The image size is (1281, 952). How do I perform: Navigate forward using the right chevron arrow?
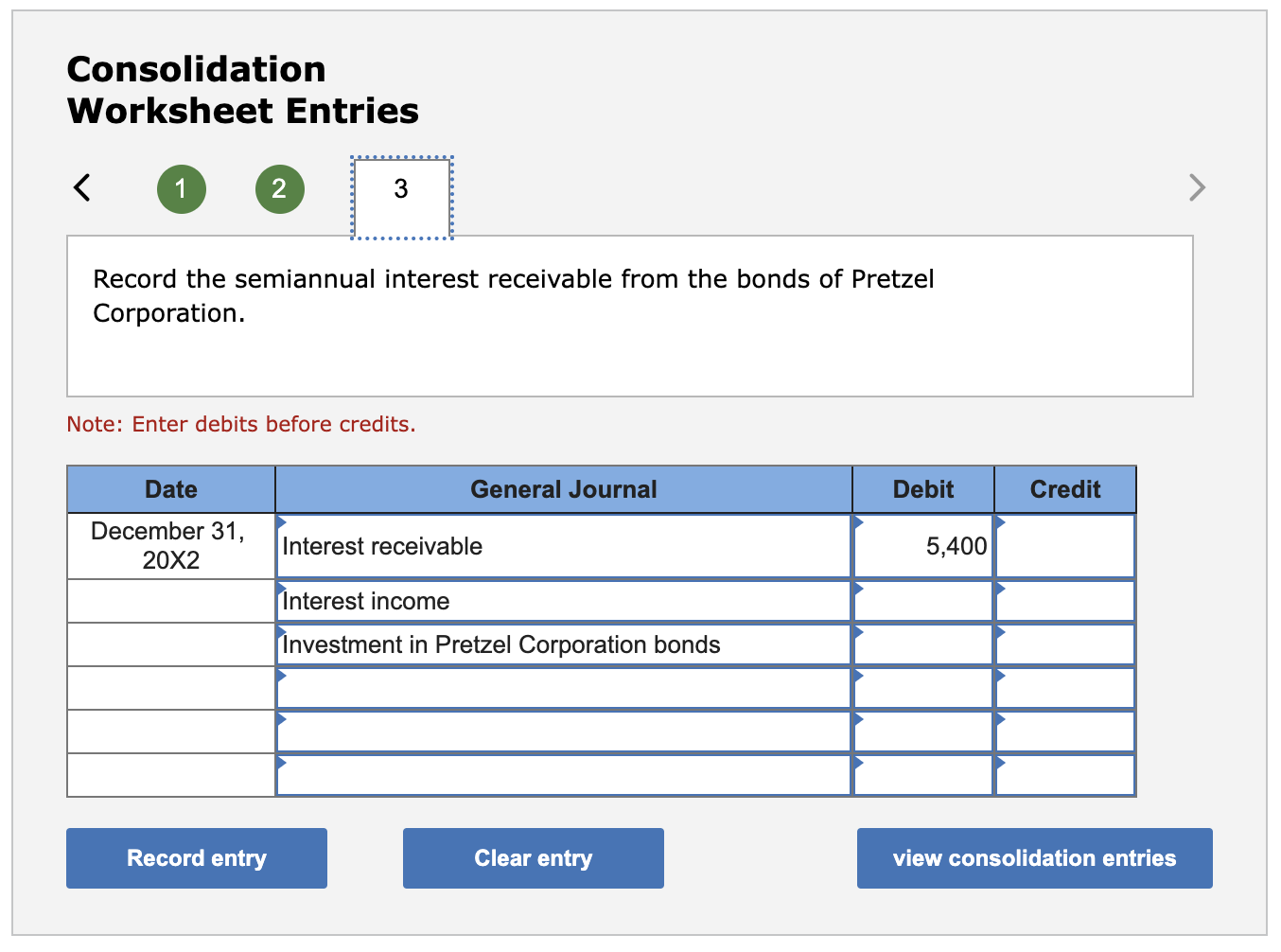1197,187
